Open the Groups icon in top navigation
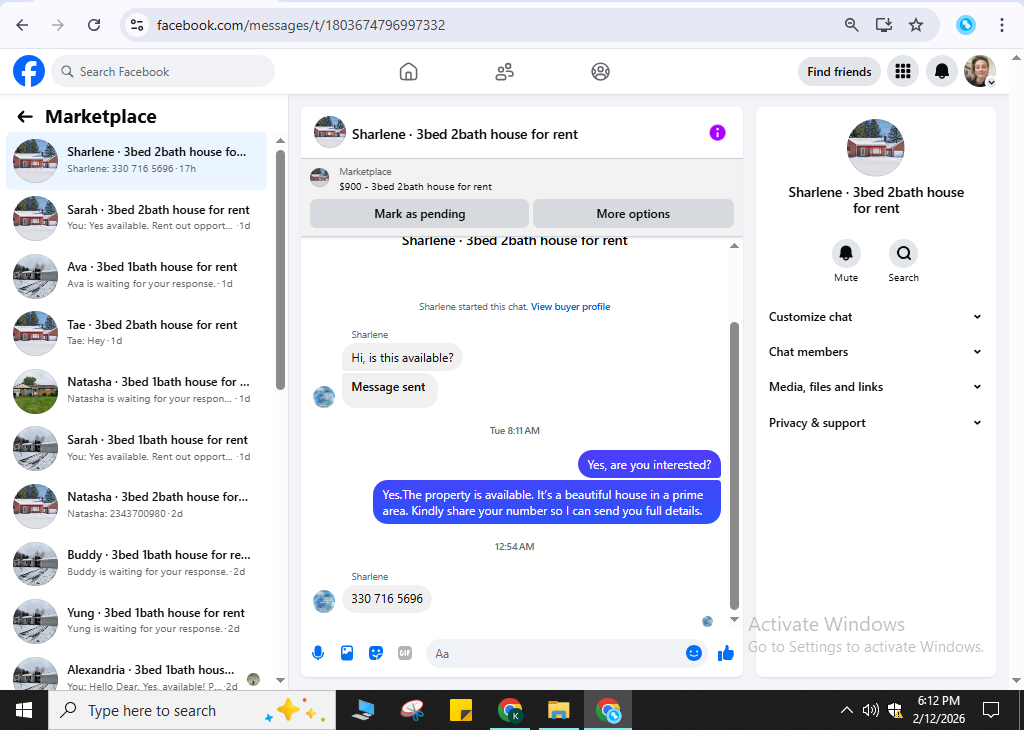This screenshot has width=1024, height=730. [x=600, y=71]
